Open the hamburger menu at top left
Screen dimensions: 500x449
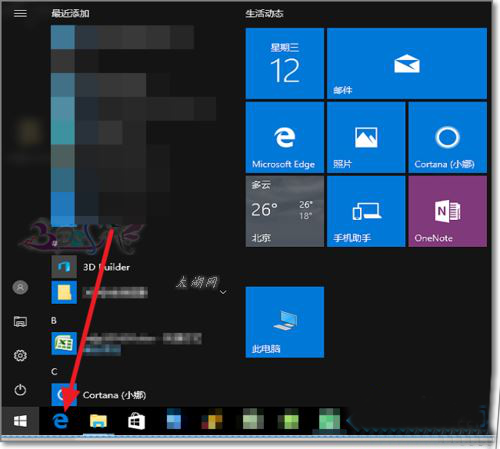pos(20,13)
